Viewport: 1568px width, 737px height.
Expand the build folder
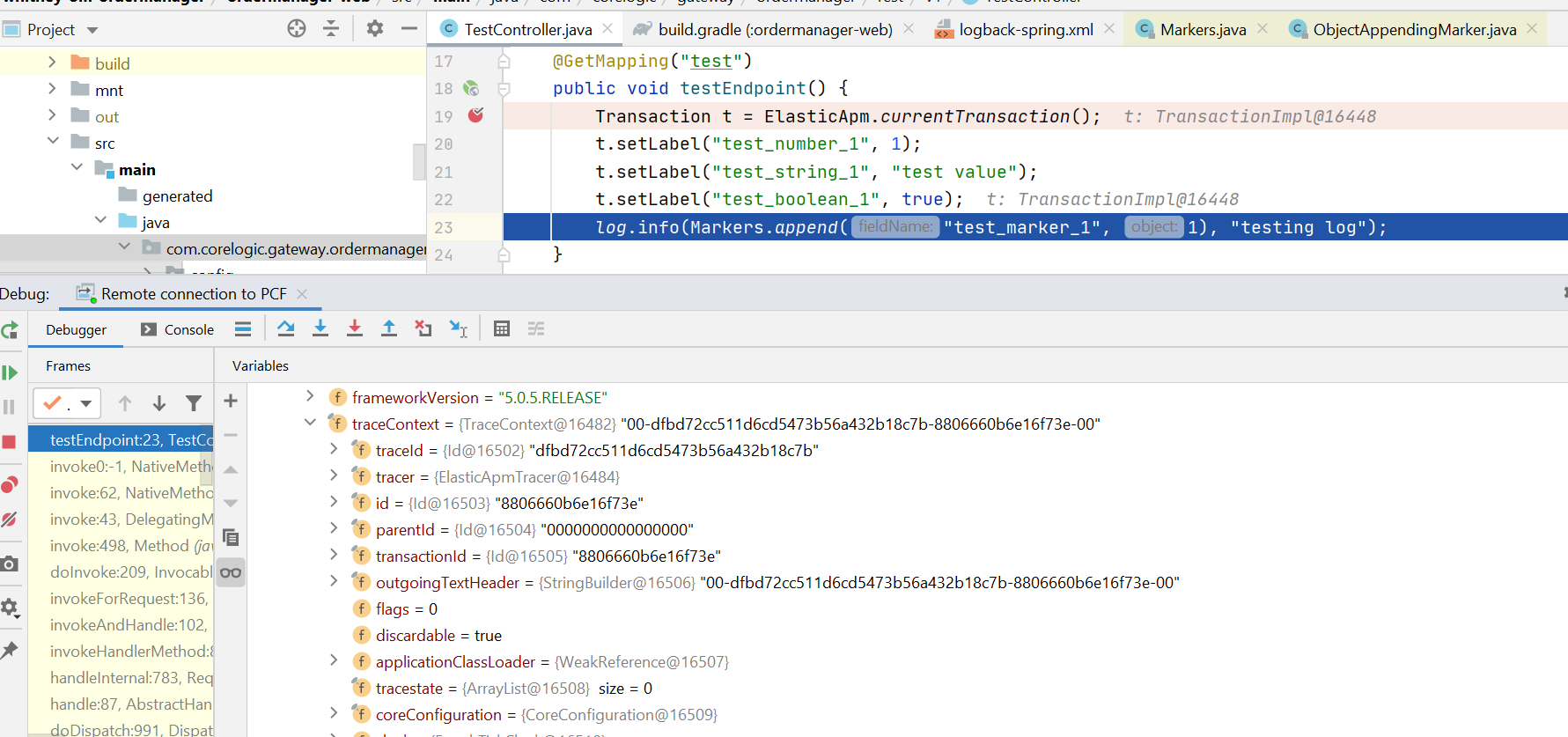tap(52, 63)
